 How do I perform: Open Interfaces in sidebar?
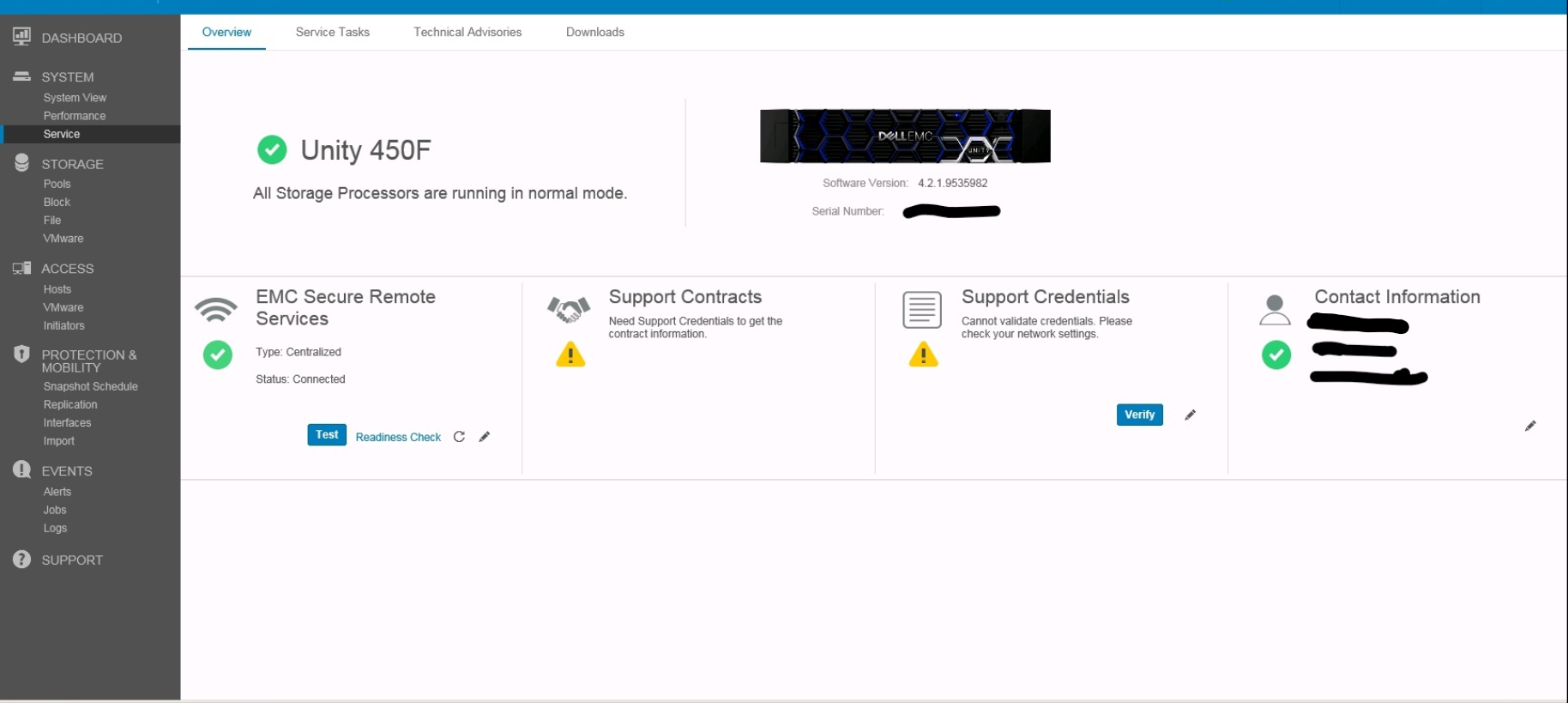67,422
